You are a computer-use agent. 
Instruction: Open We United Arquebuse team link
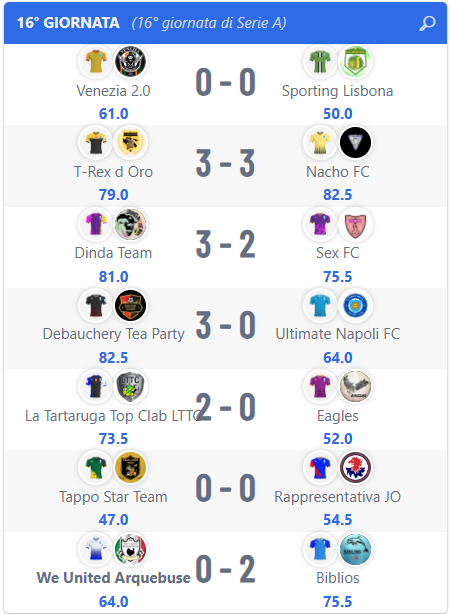114,578
